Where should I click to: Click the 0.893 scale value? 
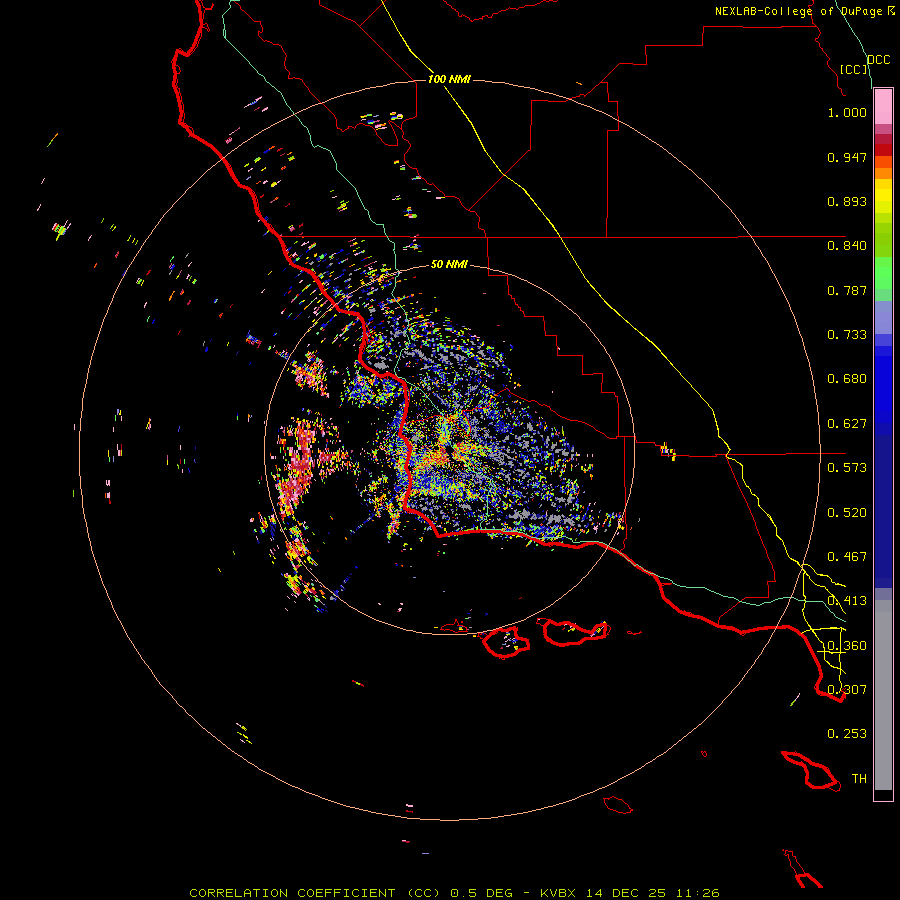[847, 201]
